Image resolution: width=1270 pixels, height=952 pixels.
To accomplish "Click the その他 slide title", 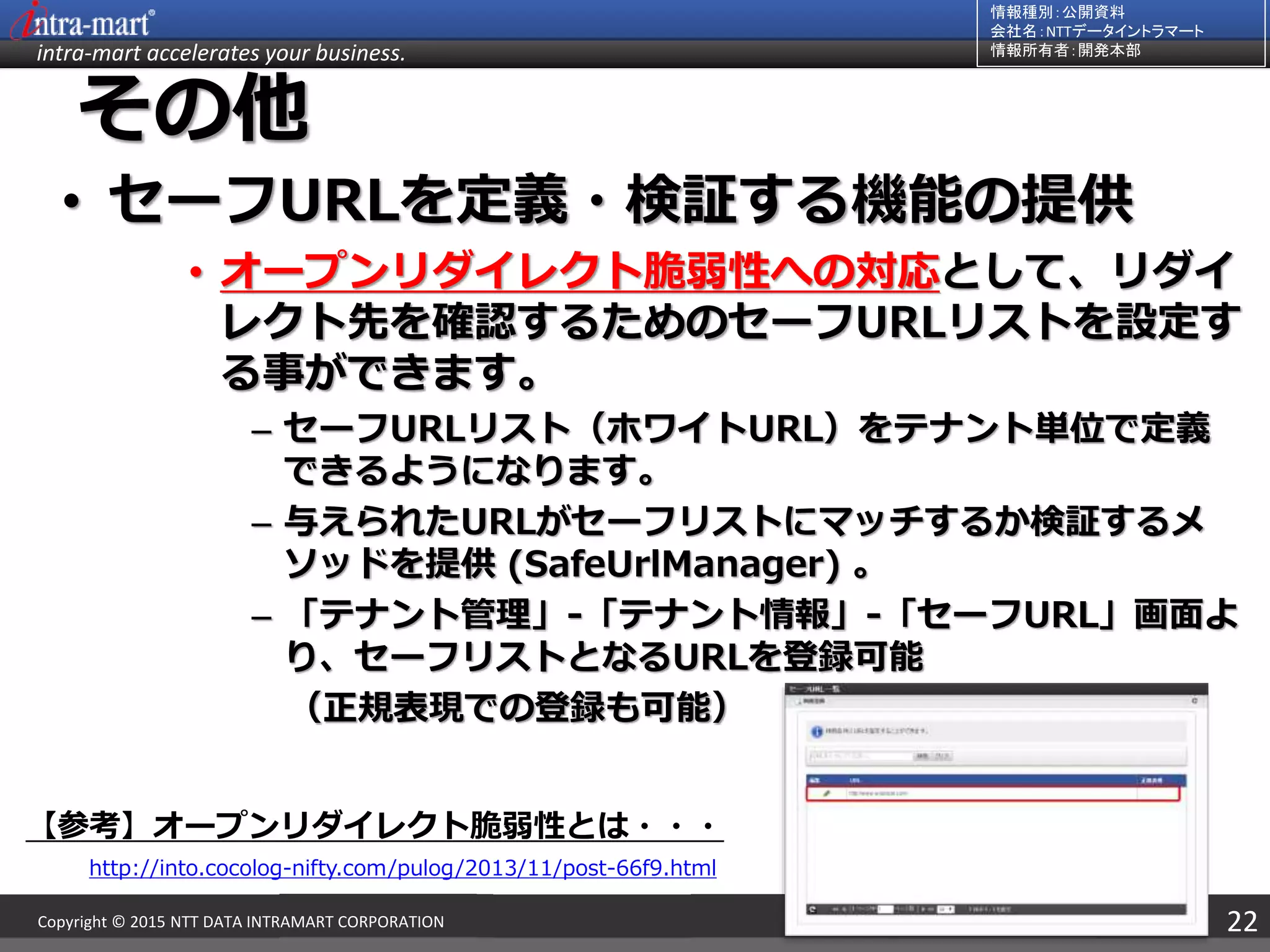I will [193, 107].
